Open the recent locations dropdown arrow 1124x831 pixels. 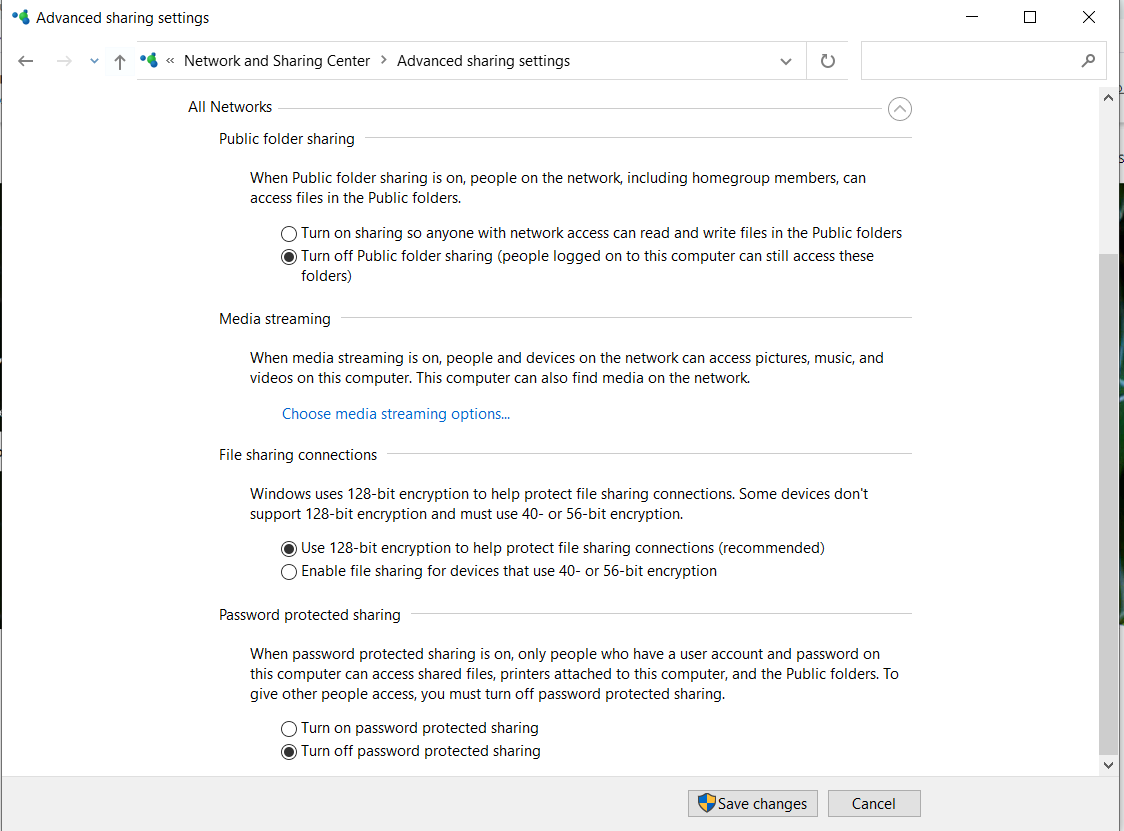tap(94, 61)
